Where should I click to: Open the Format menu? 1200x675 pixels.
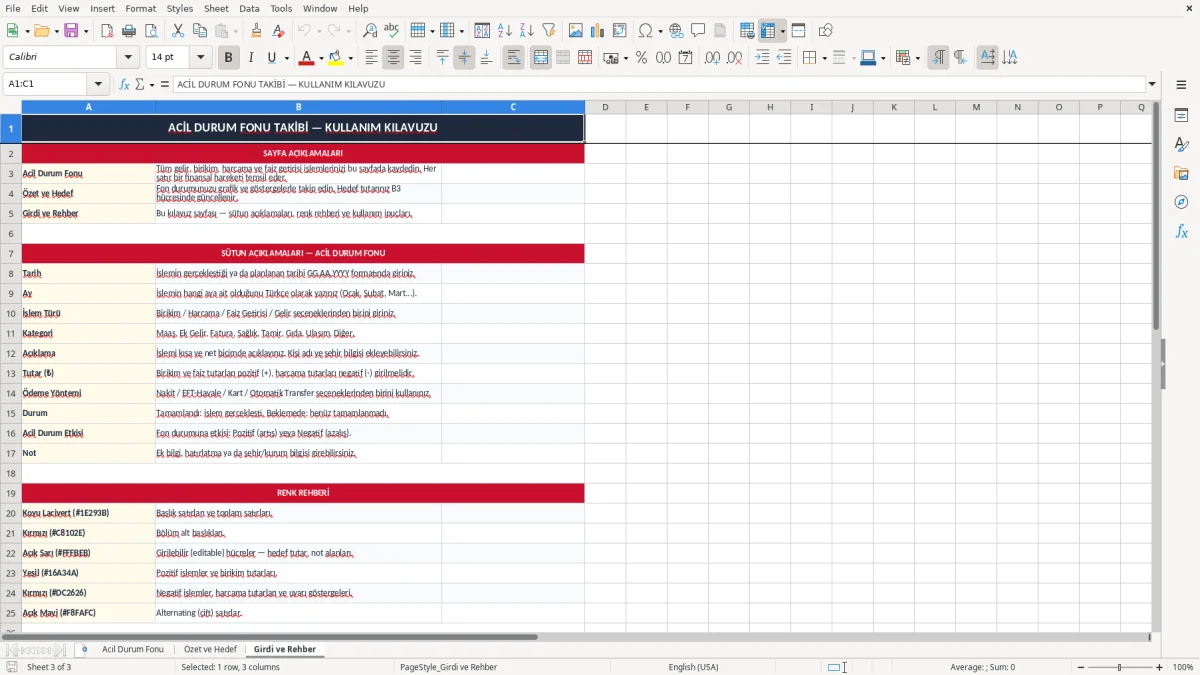click(x=140, y=8)
